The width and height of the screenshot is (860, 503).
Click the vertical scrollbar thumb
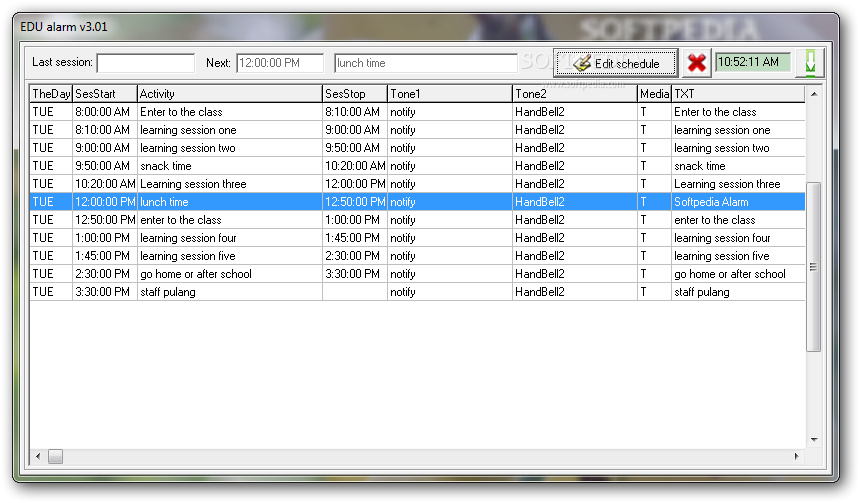pyautogui.click(x=814, y=267)
